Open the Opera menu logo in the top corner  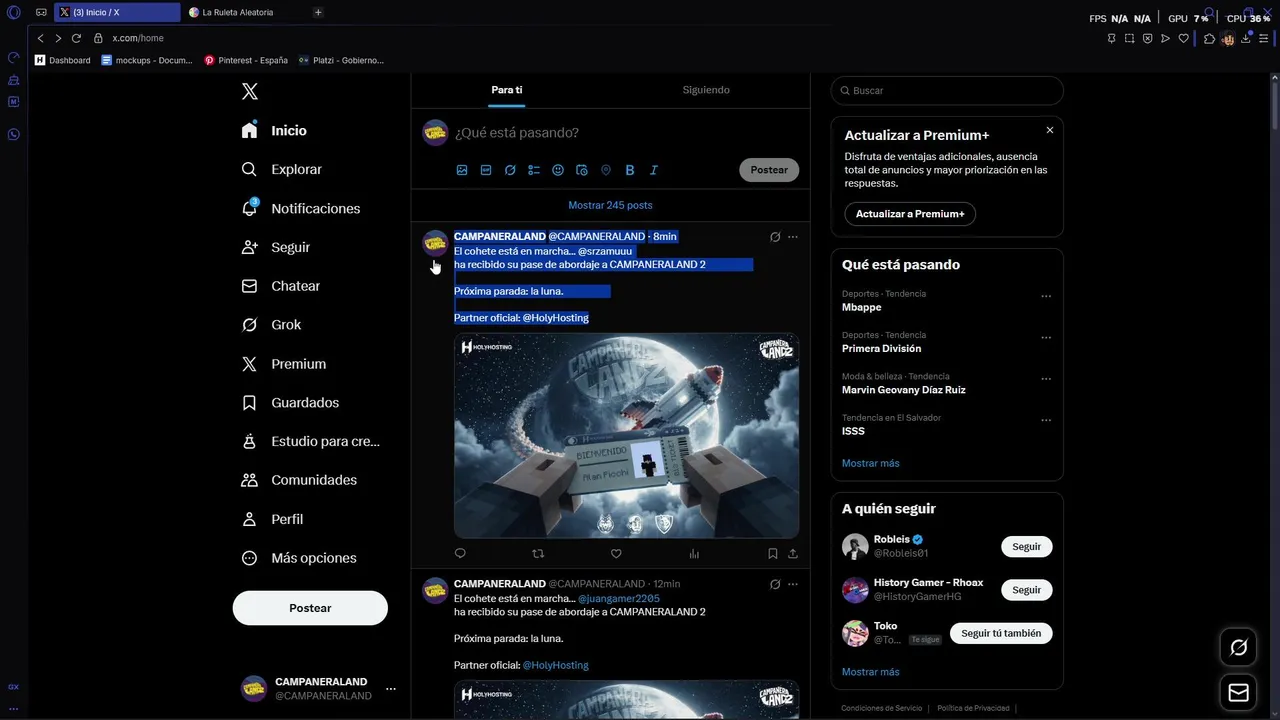tap(14, 12)
